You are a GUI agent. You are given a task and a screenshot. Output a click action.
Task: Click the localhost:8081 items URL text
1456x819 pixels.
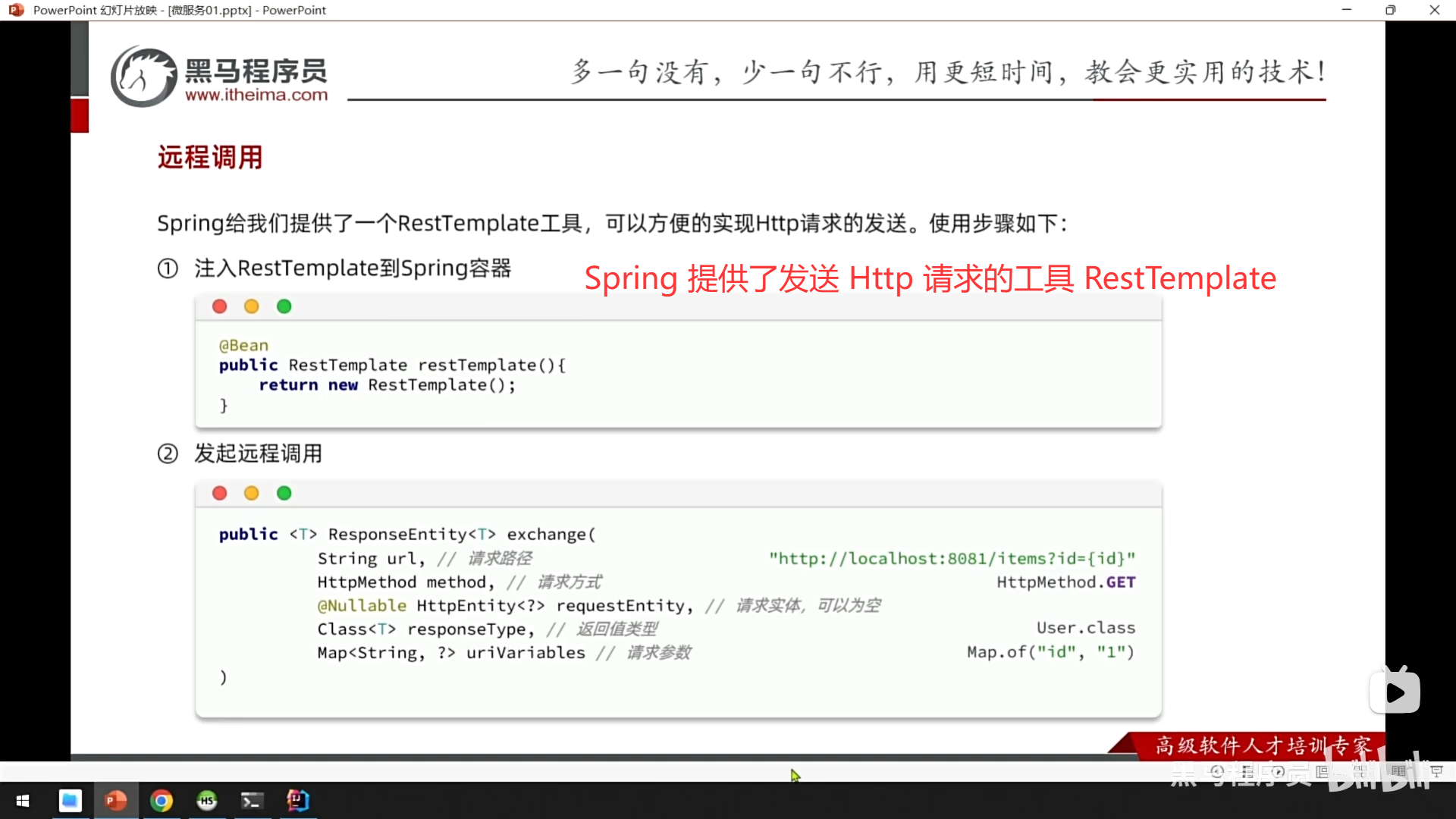tap(952, 559)
